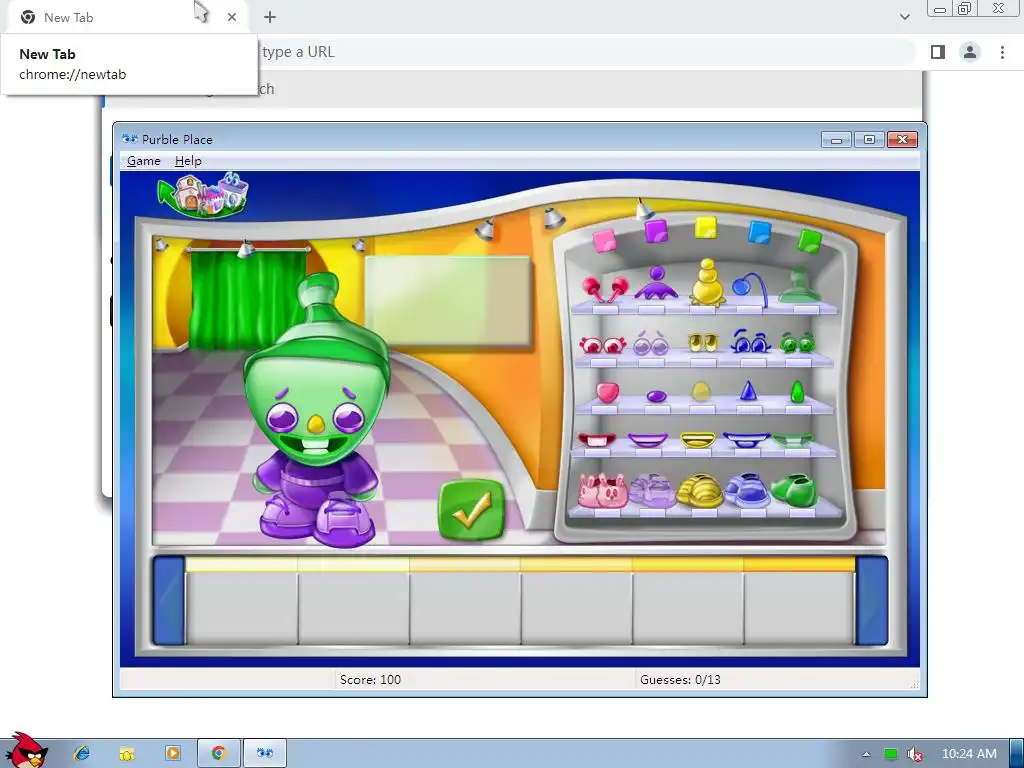
Task: Choose the purple eyes on the shelf
Action: click(x=650, y=343)
